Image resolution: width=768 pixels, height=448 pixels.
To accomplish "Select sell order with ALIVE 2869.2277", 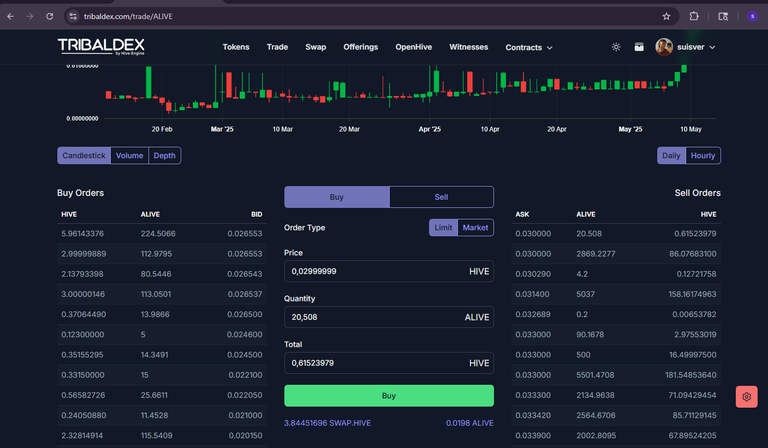I will [616, 254].
